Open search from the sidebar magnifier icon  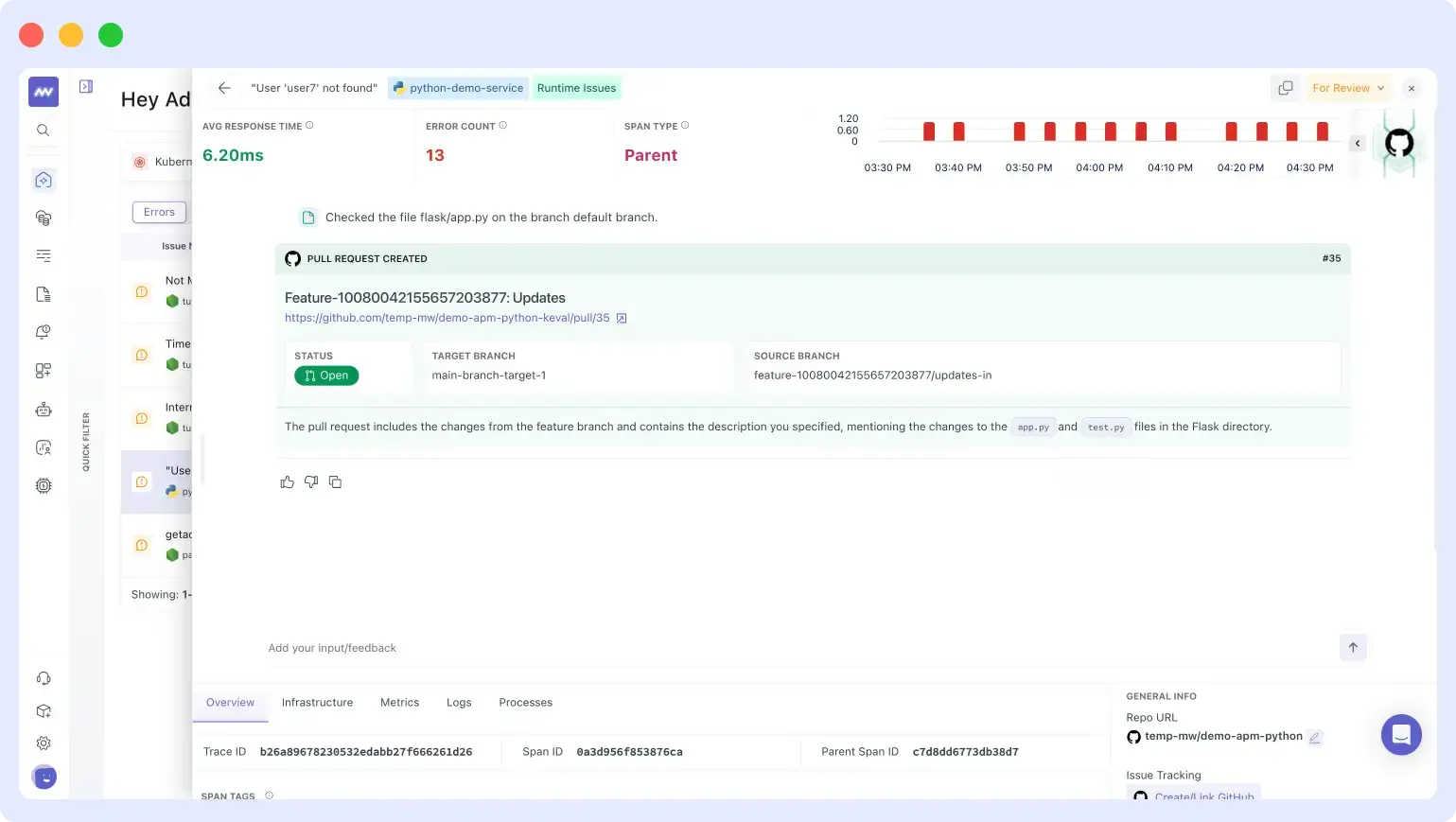click(x=44, y=131)
